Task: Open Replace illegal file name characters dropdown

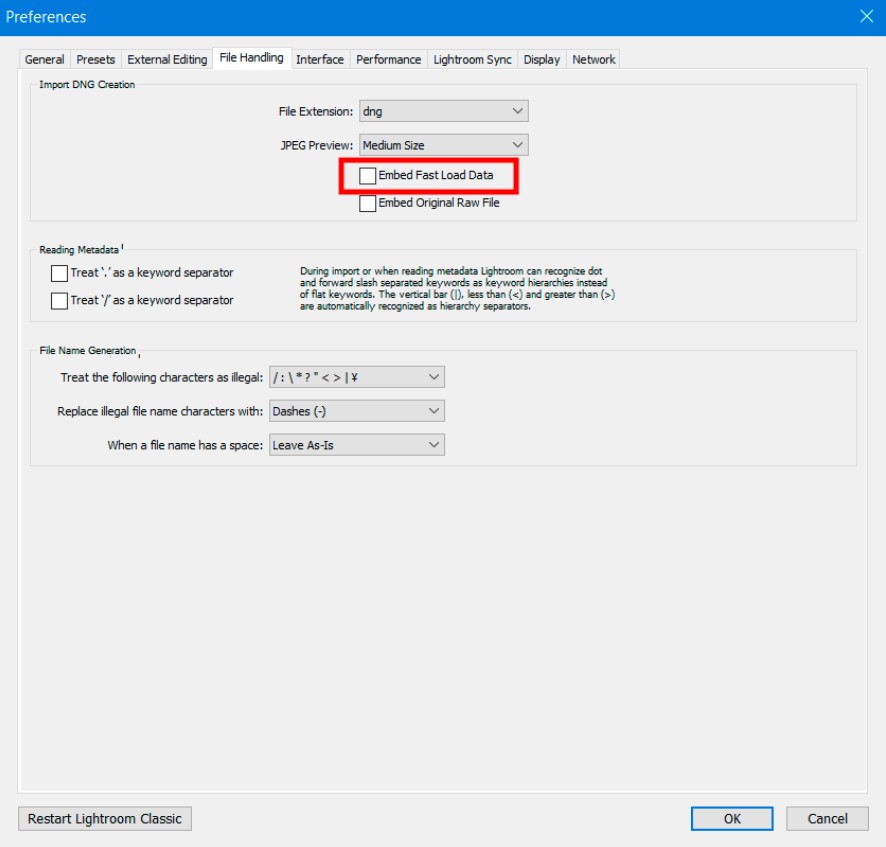Action: (x=357, y=411)
